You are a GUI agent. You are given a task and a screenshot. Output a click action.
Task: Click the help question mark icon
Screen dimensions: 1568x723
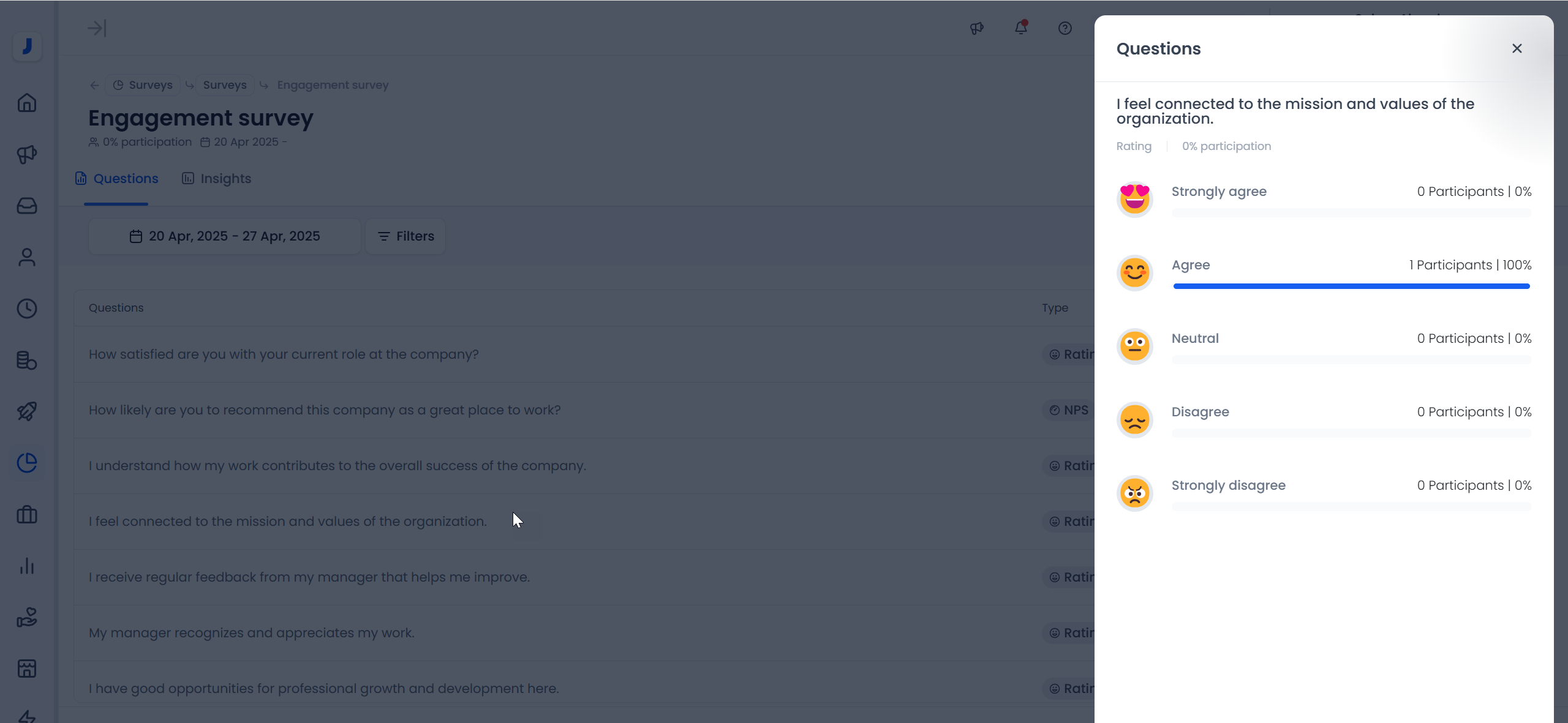tap(1065, 28)
